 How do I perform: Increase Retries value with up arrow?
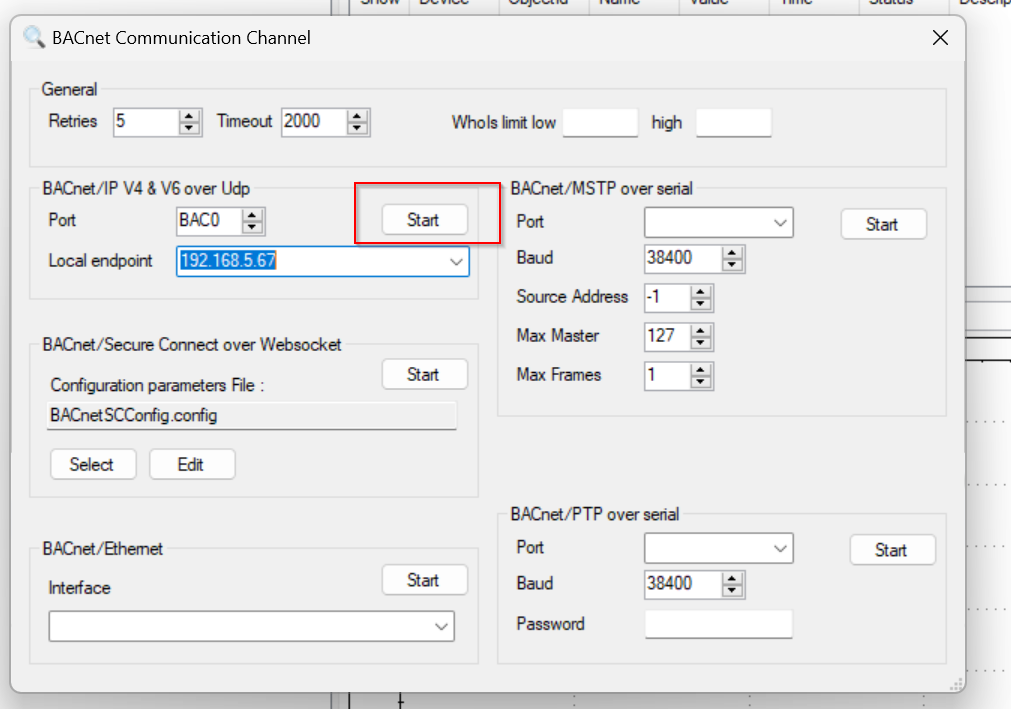pos(189,116)
